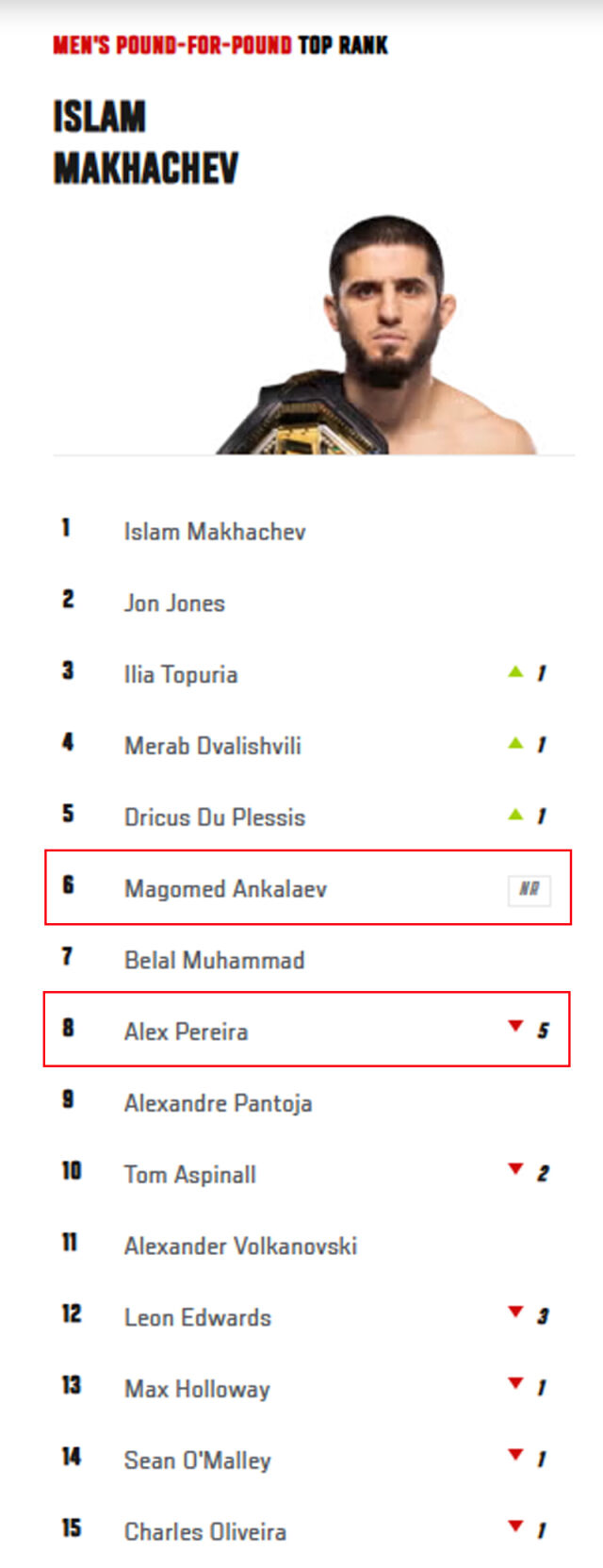Image resolution: width=603 pixels, height=1568 pixels.
Task: Click the large Islam Makhachev title heading
Action: click(146, 143)
